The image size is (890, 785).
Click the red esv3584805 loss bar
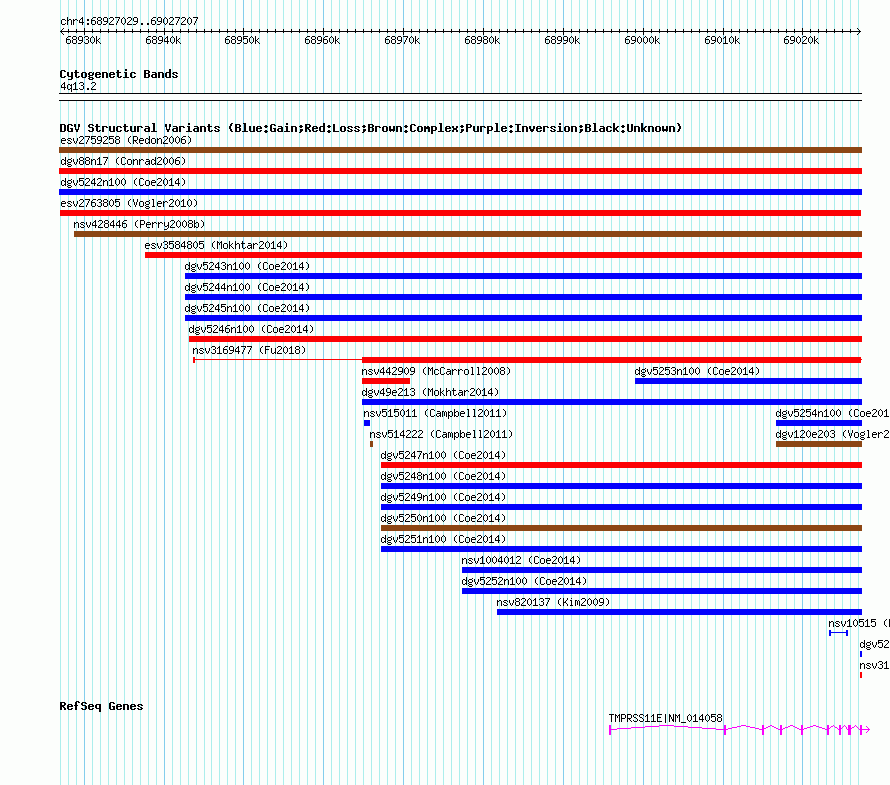pos(503,255)
